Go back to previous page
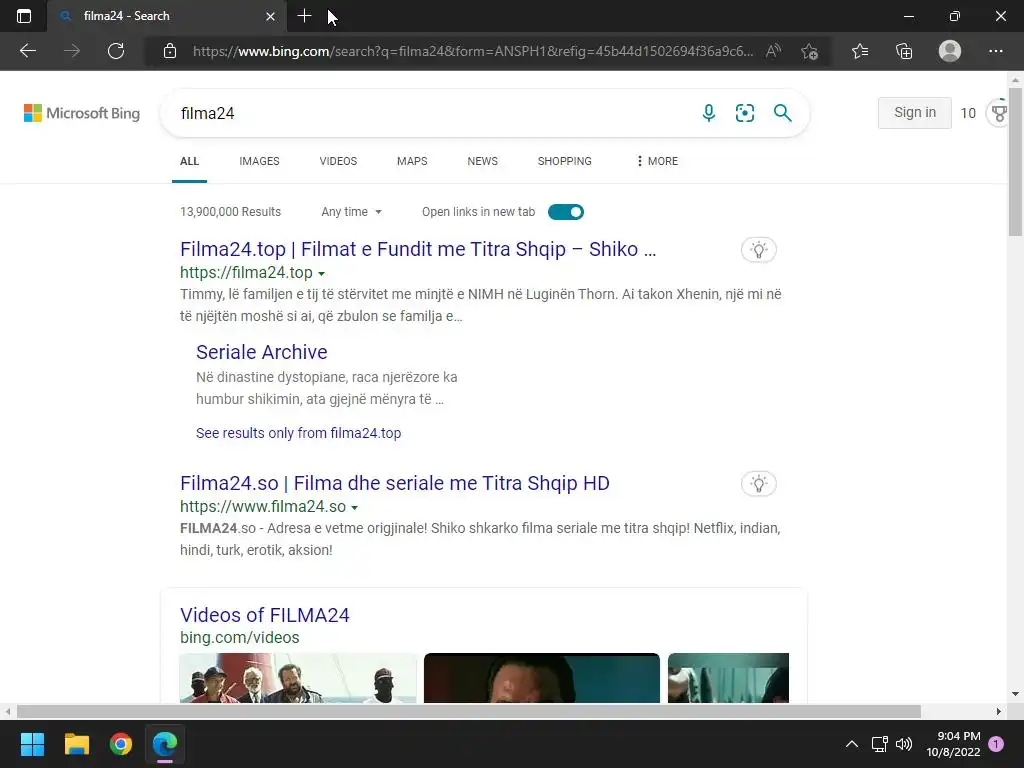This screenshot has width=1024, height=768. 27,51
